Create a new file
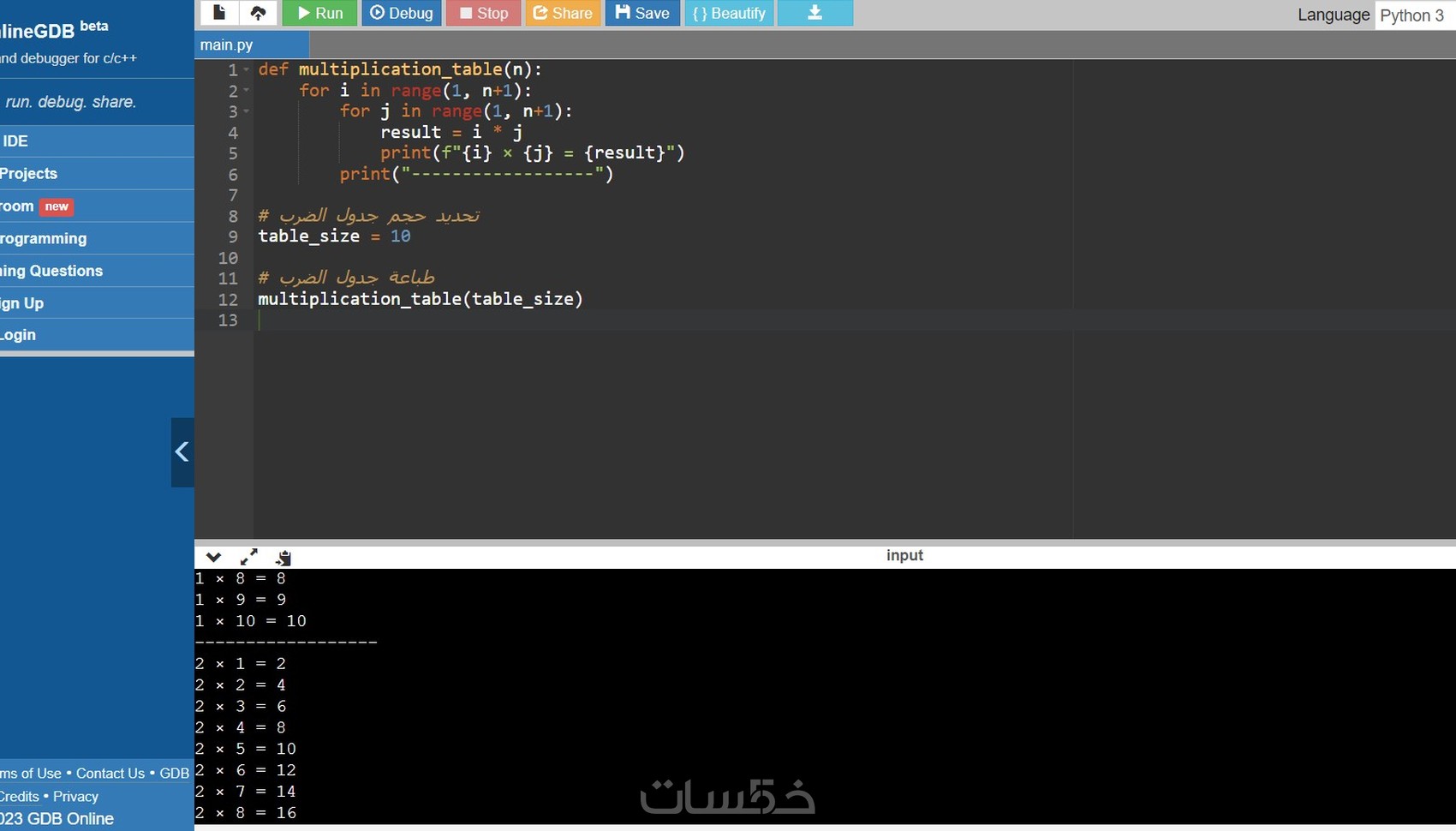The height and width of the screenshot is (831, 1456). tap(219, 13)
